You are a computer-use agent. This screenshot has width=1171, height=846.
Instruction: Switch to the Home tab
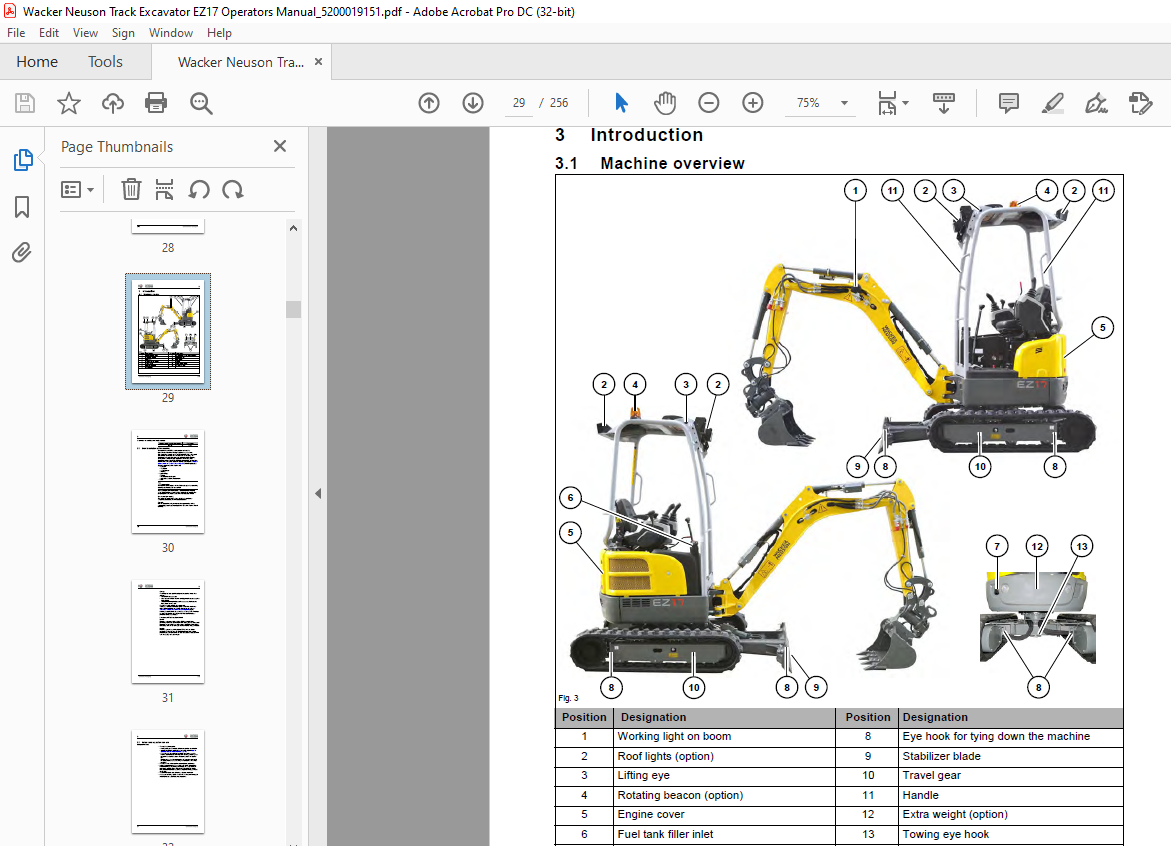click(37, 62)
